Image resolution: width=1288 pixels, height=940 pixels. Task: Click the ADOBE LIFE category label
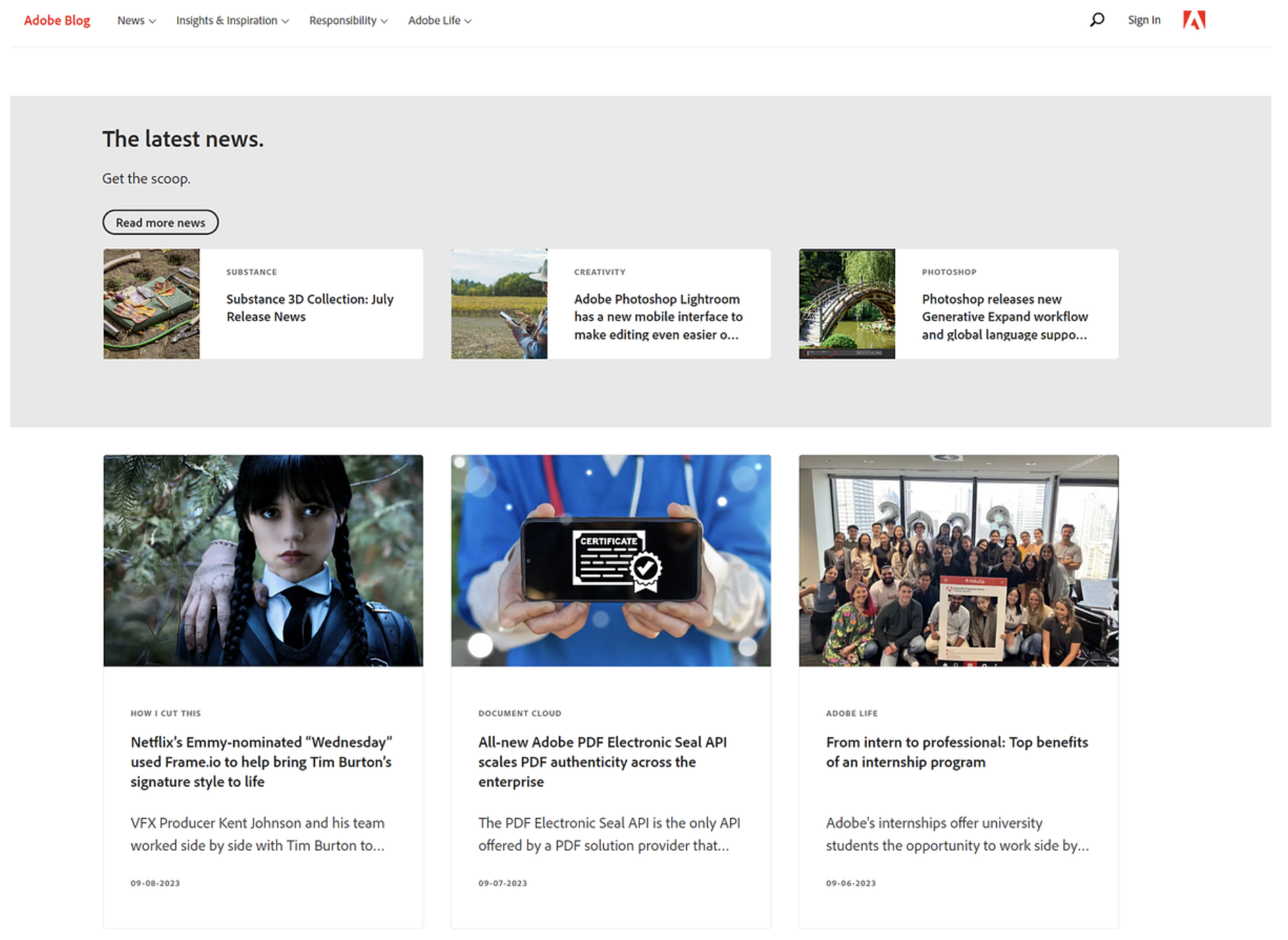coord(851,713)
